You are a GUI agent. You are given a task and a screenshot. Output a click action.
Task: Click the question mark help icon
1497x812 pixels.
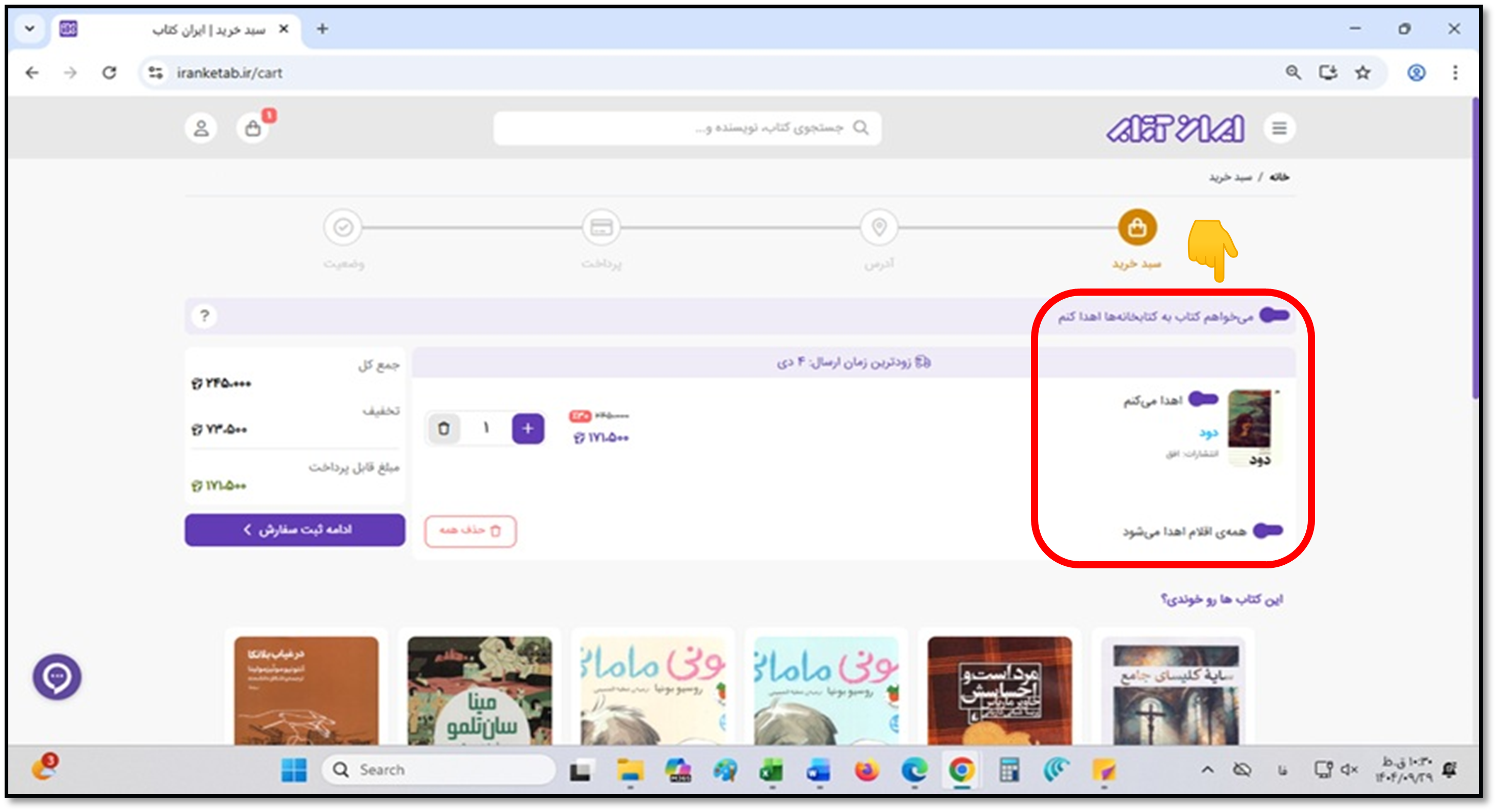click(204, 316)
